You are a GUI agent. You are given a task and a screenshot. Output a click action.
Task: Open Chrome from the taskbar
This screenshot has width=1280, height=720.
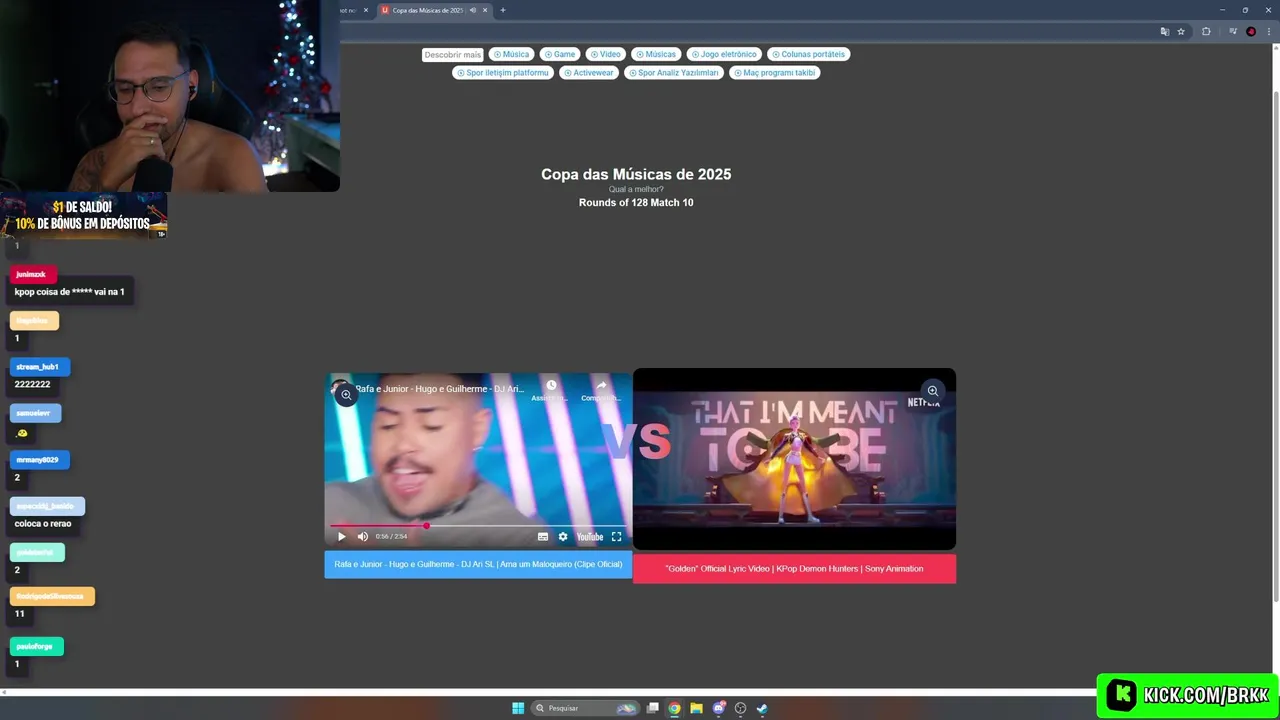click(x=675, y=708)
